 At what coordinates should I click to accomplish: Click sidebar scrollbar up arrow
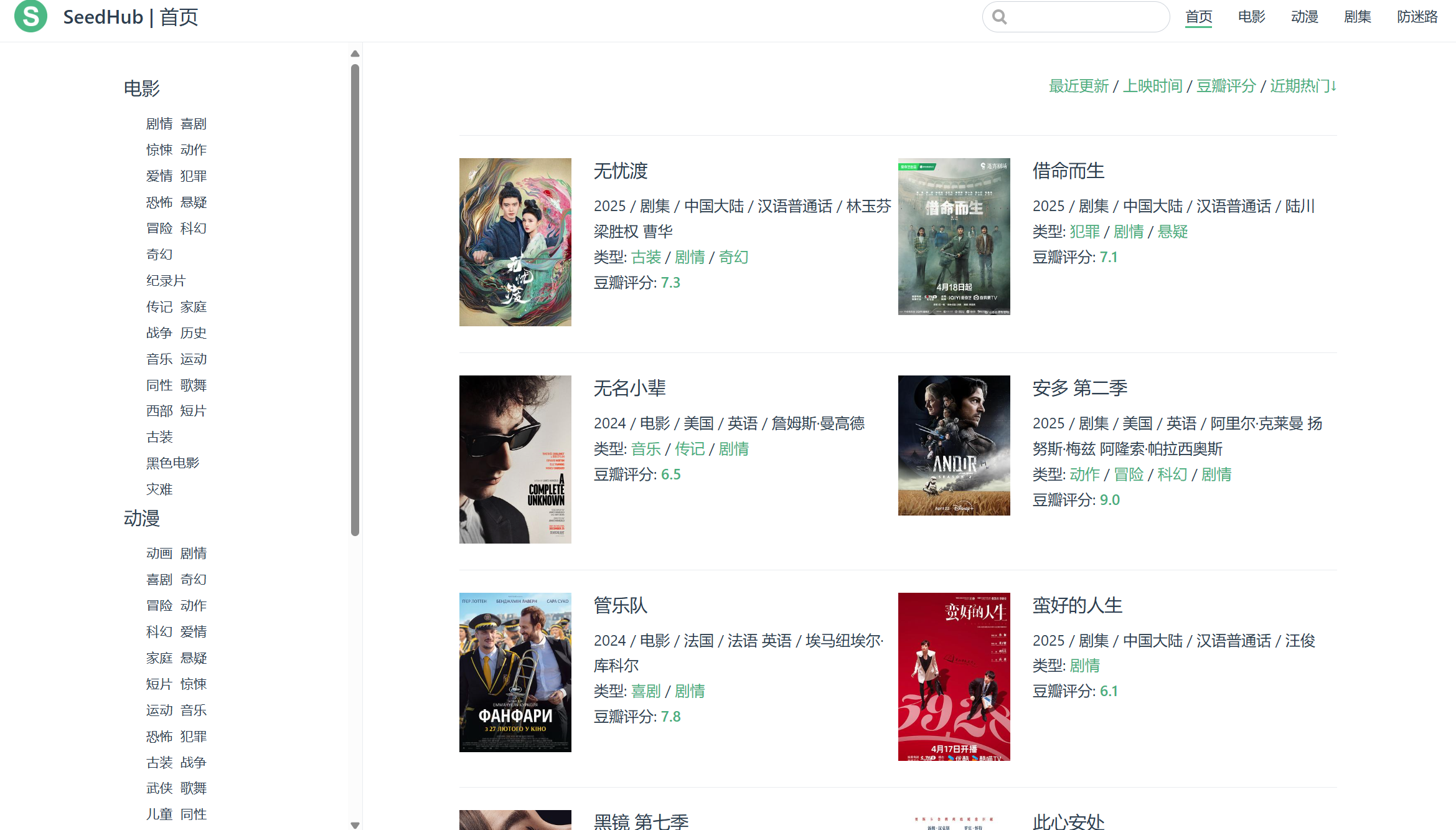(x=355, y=54)
